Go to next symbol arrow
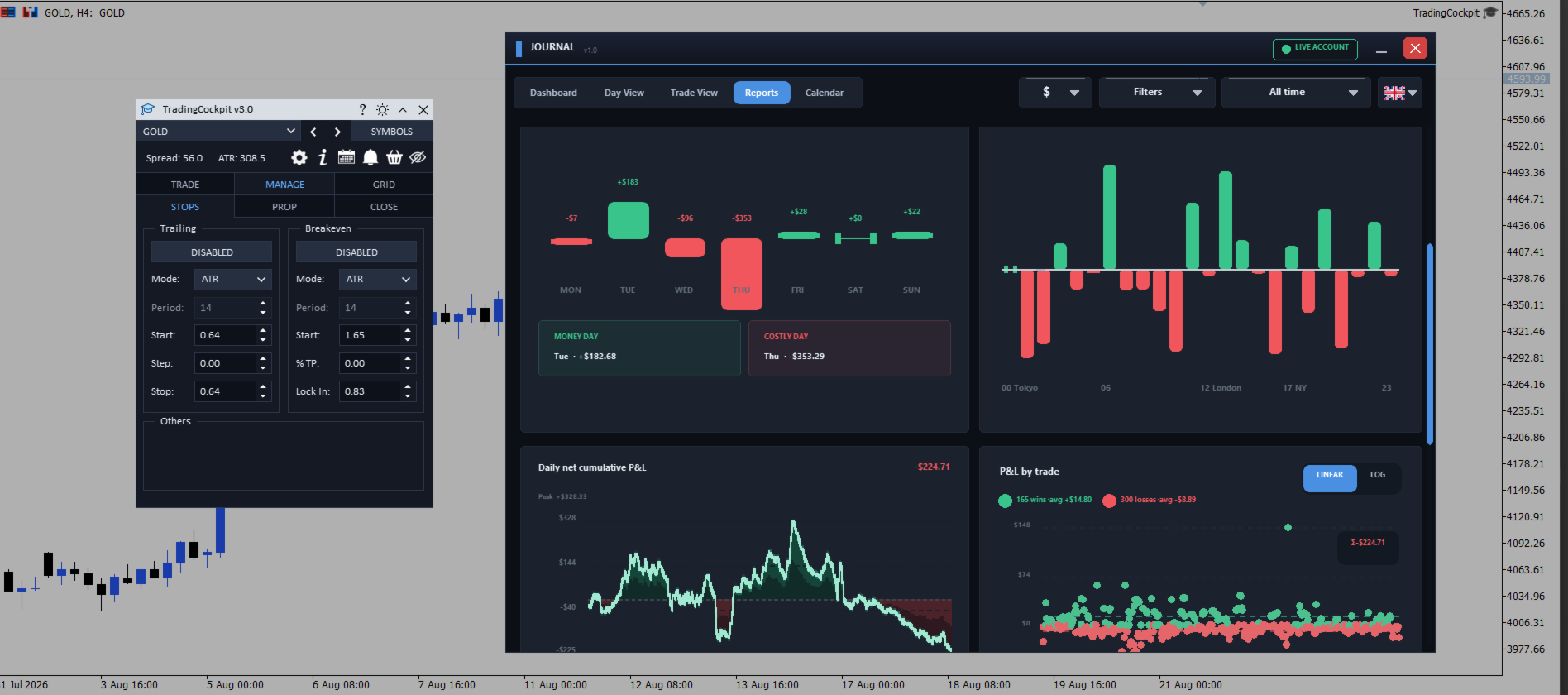This screenshot has height=695, width=1568. (x=337, y=132)
